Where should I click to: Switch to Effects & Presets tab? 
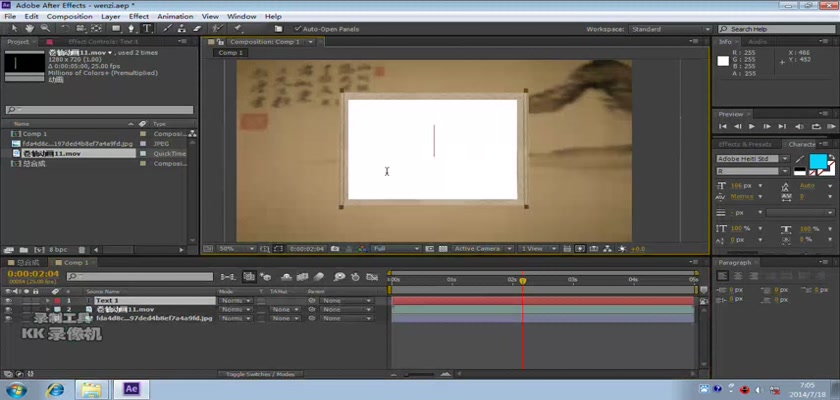coord(745,145)
